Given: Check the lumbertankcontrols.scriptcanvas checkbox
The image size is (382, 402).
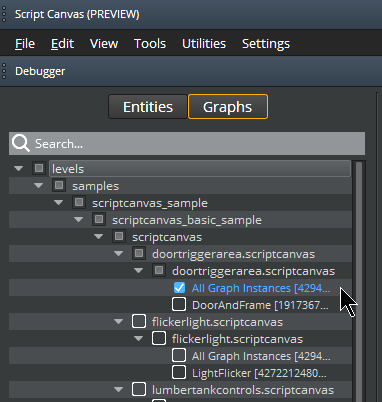Looking at the screenshot, I should [139, 389].
